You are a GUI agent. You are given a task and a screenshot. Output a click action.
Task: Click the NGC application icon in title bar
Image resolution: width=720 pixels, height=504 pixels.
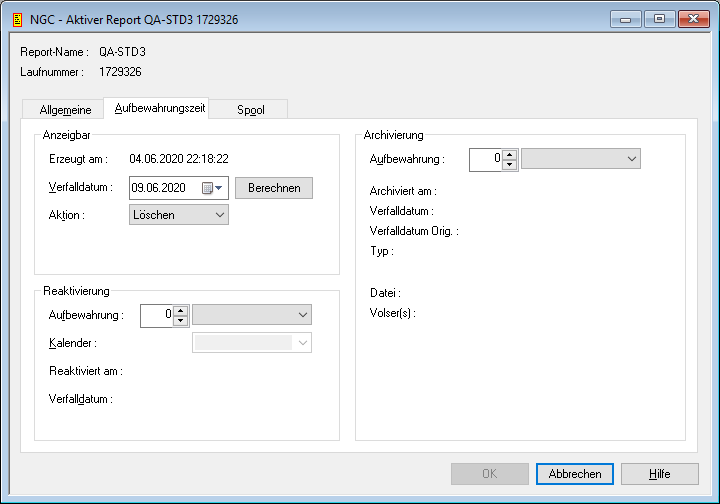[16, 19]
